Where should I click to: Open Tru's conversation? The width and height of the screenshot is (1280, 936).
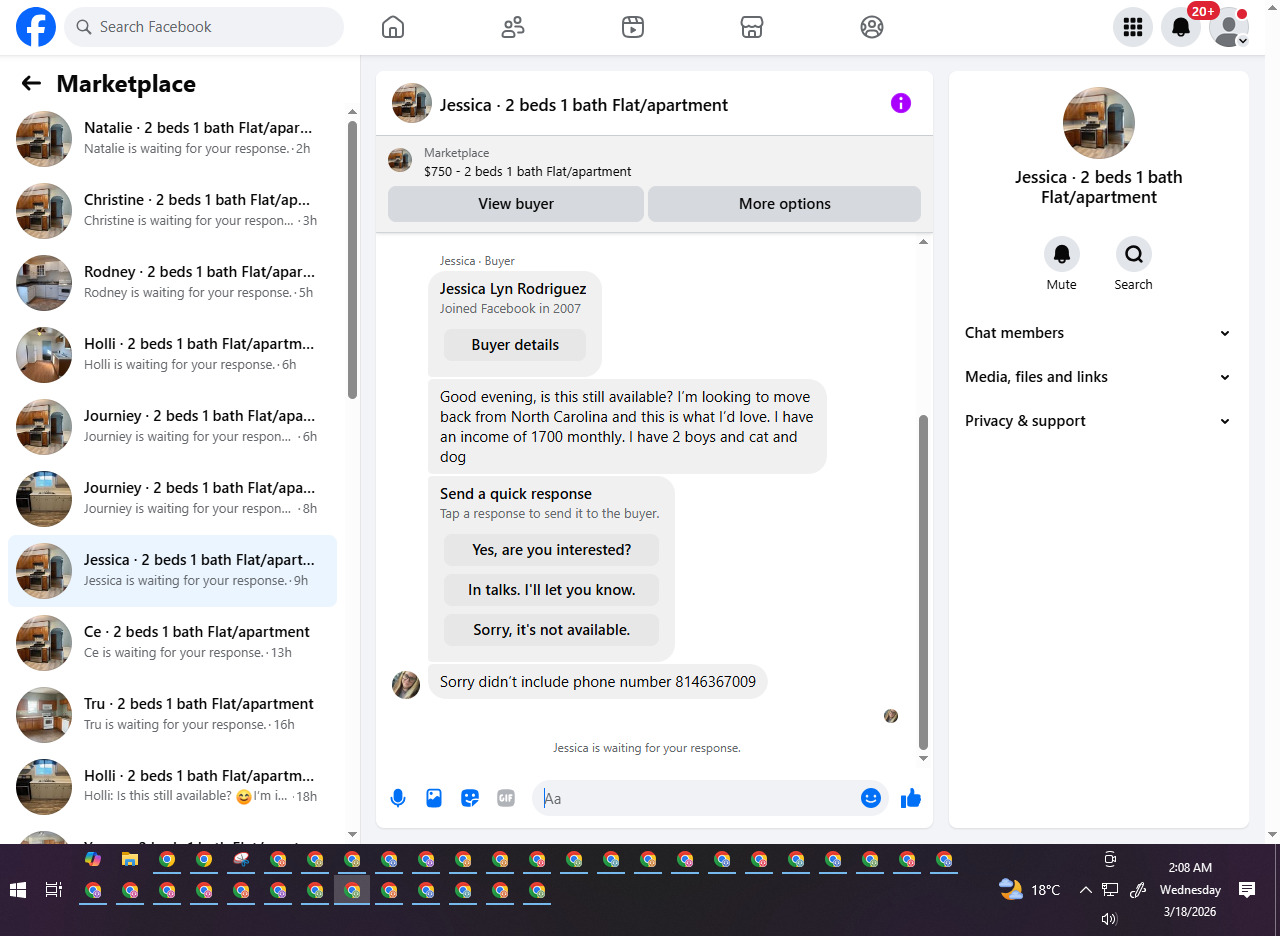(x=172, y=715)
